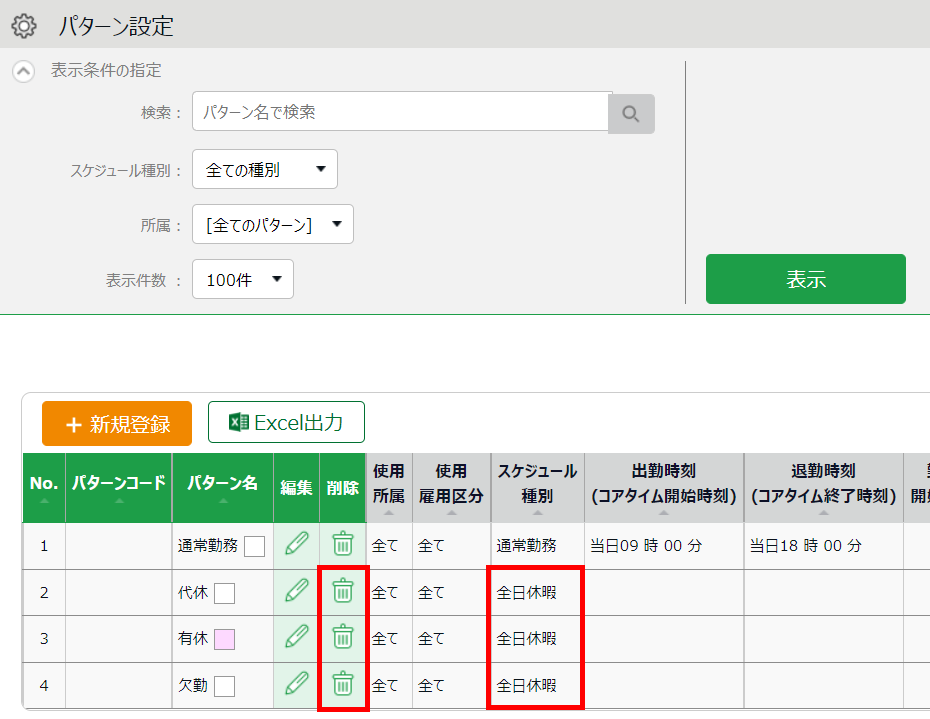
Task: Click the pink color box beside 有休
Action: (225, 639)
